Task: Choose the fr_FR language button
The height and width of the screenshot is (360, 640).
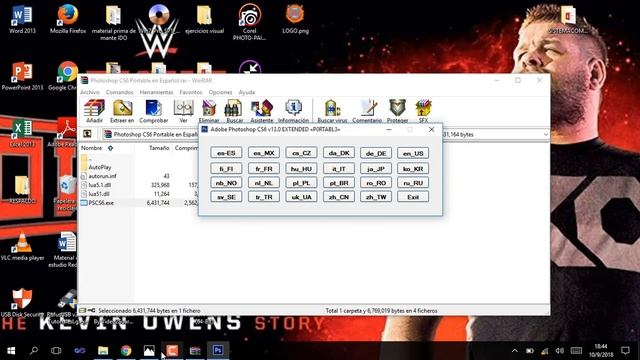Action: (264, 169)
